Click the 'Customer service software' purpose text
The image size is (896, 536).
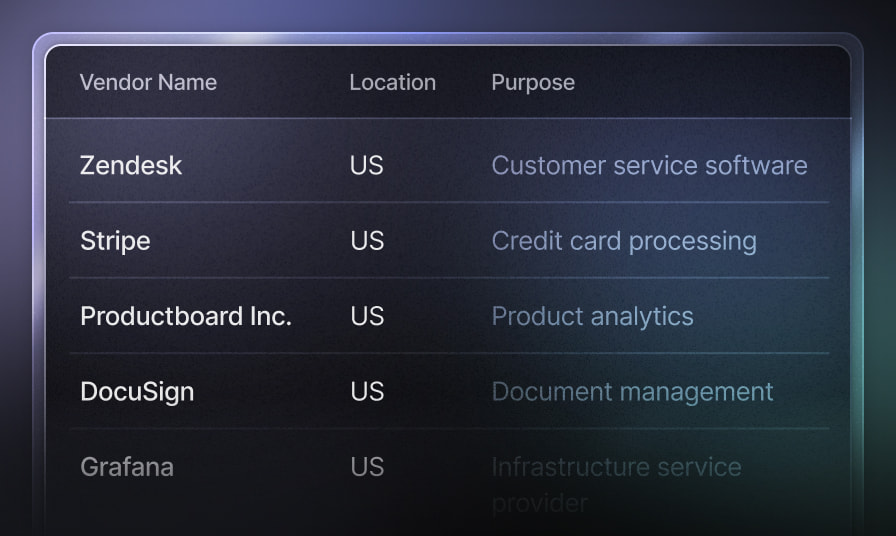tap(649, 165)
